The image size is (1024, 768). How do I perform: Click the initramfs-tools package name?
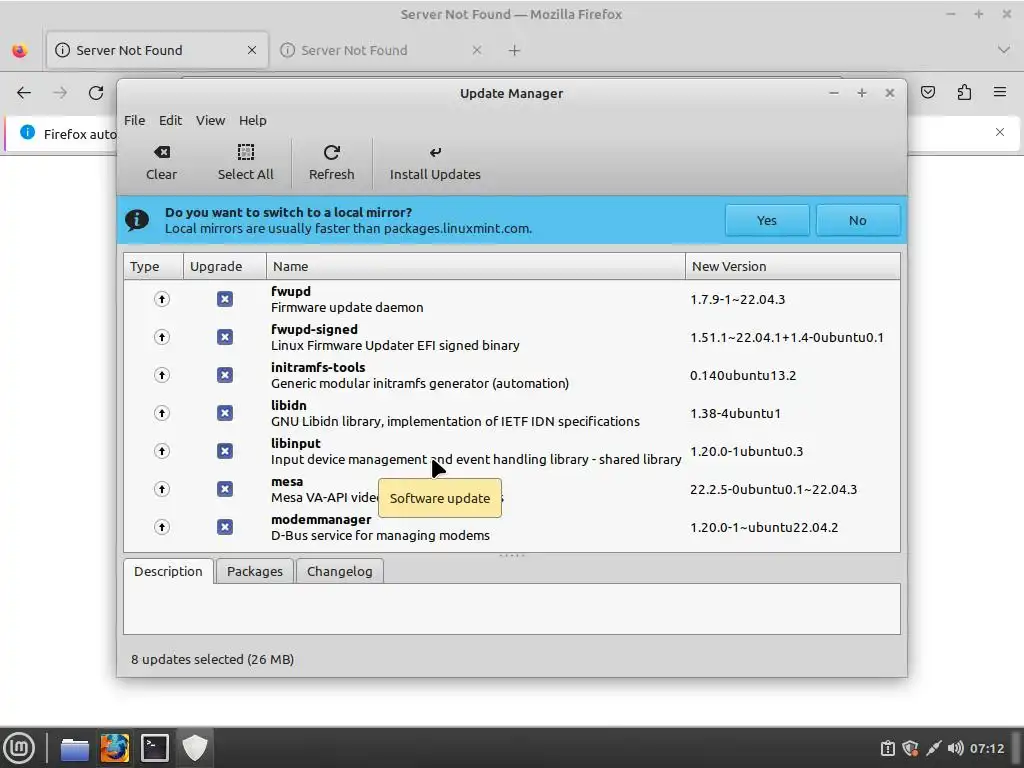pos(318,367)
